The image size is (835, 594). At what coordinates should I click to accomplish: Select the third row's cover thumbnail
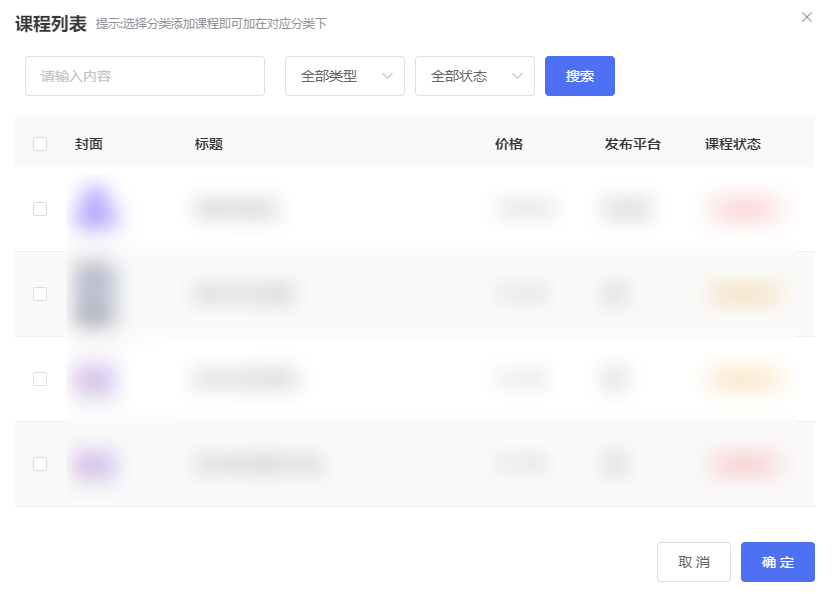[x=96, y=379]
